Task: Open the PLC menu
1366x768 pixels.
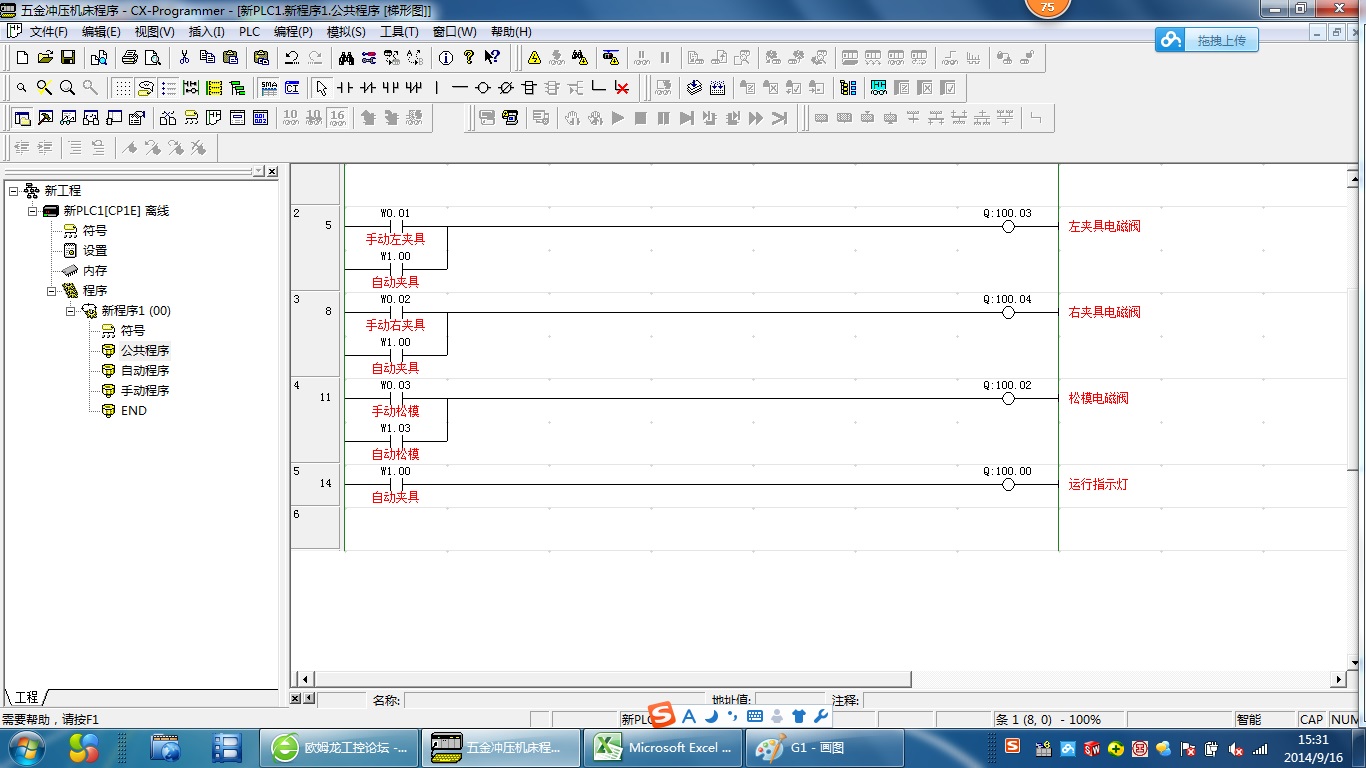Action: (x=249, y=32)
